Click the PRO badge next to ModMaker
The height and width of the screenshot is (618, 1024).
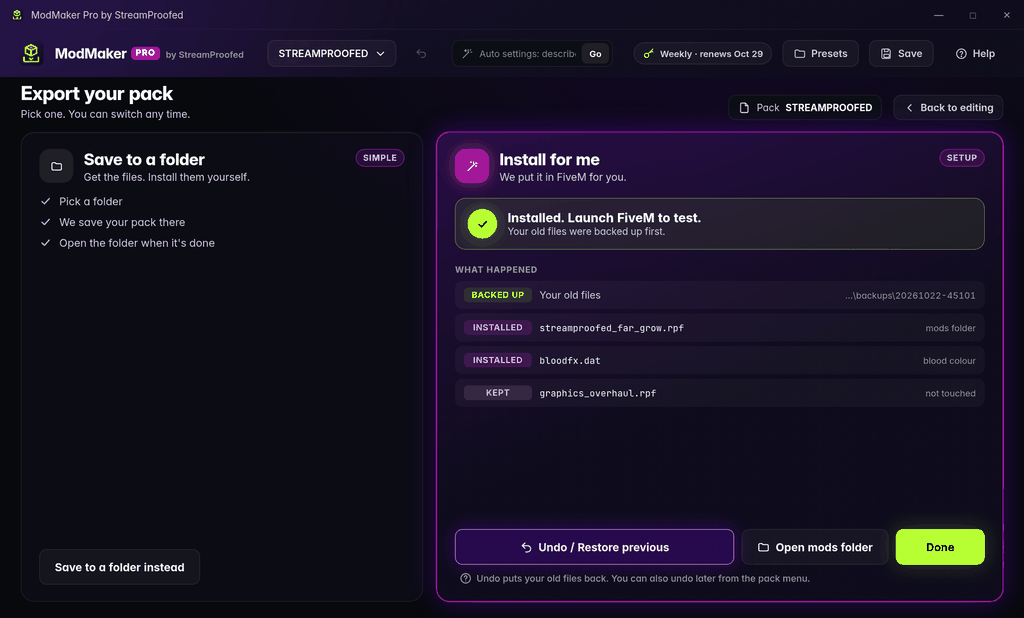[145, 53]
